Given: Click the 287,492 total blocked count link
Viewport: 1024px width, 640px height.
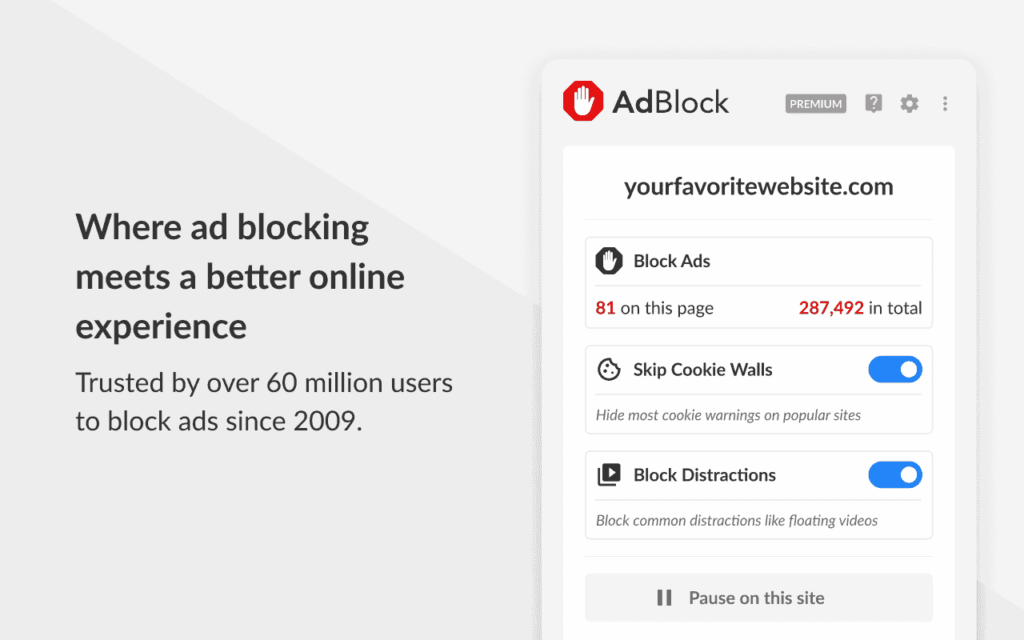Looking at the screenshot, I should point(831,308).
